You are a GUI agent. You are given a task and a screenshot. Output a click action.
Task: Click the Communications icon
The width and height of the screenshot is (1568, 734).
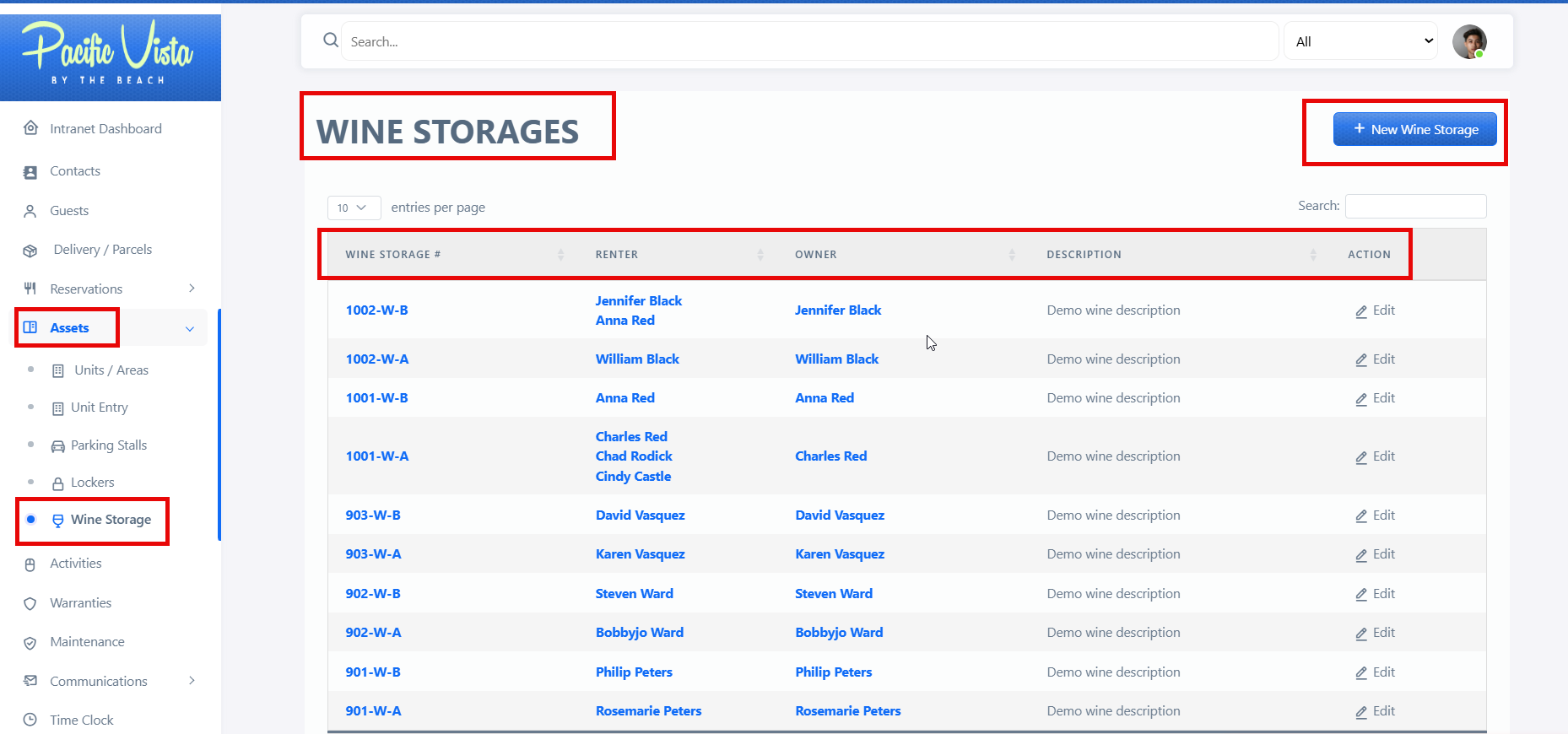point(30,681)
